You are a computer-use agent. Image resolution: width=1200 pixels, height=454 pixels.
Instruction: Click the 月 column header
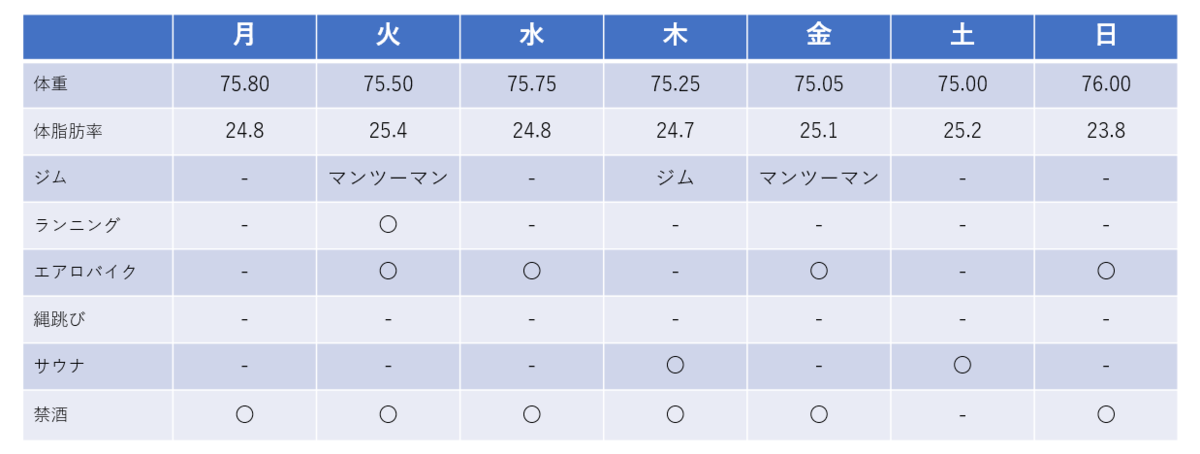pyautogui.click(x=244, y=36)
